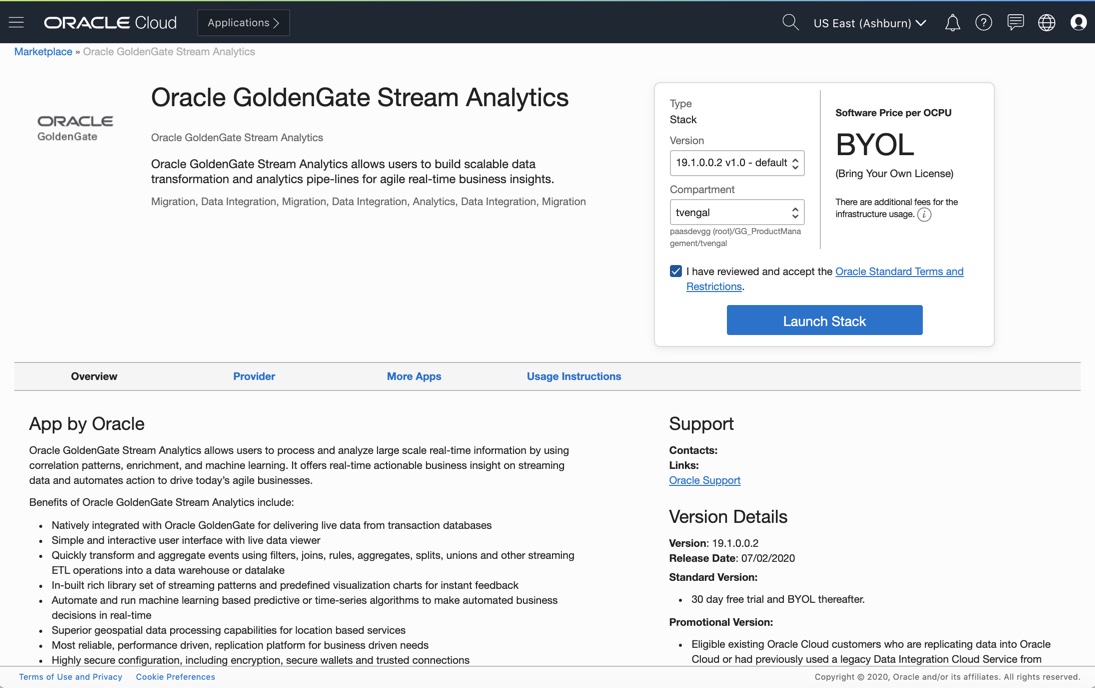Open the help question mark icon

point(983,22)
